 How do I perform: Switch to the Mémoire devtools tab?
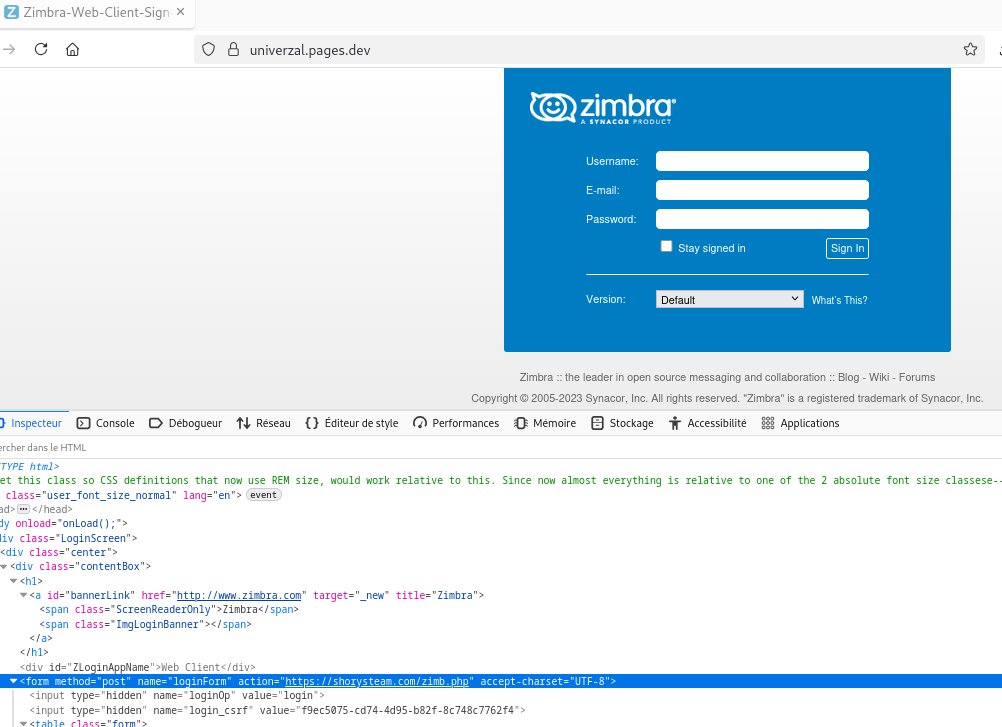pos(545,423)
